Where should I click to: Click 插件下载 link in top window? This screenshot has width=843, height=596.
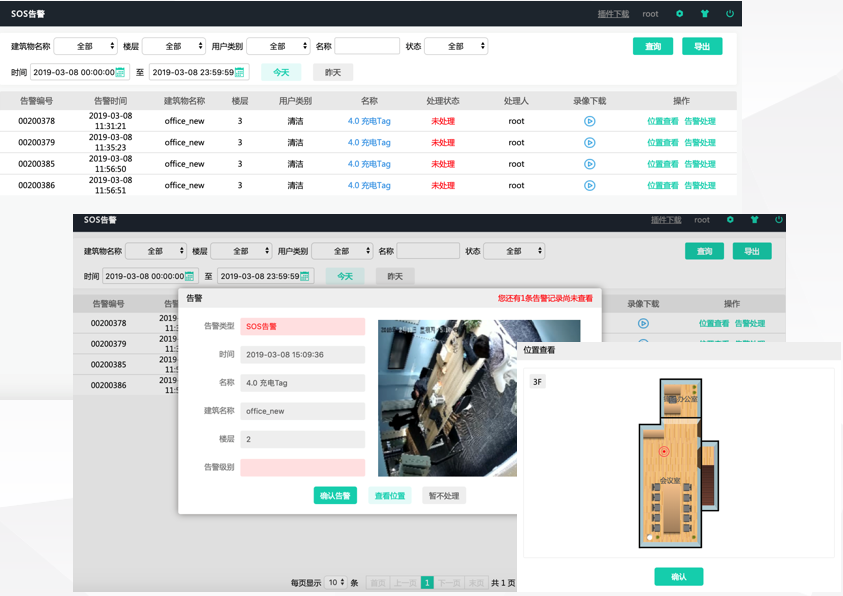[x=613, y=14]
